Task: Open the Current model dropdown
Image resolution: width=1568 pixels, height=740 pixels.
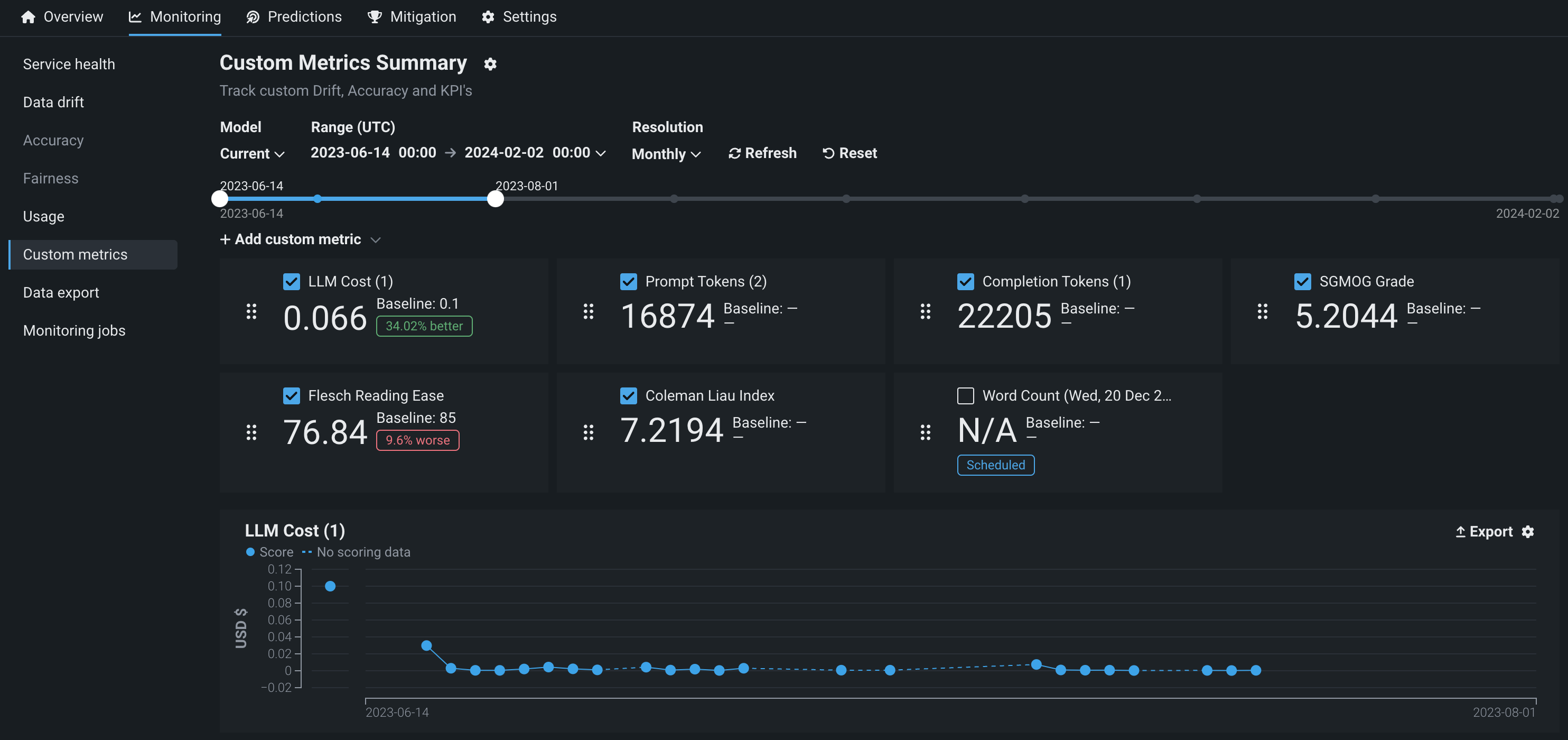Action: tap(252, 153)
